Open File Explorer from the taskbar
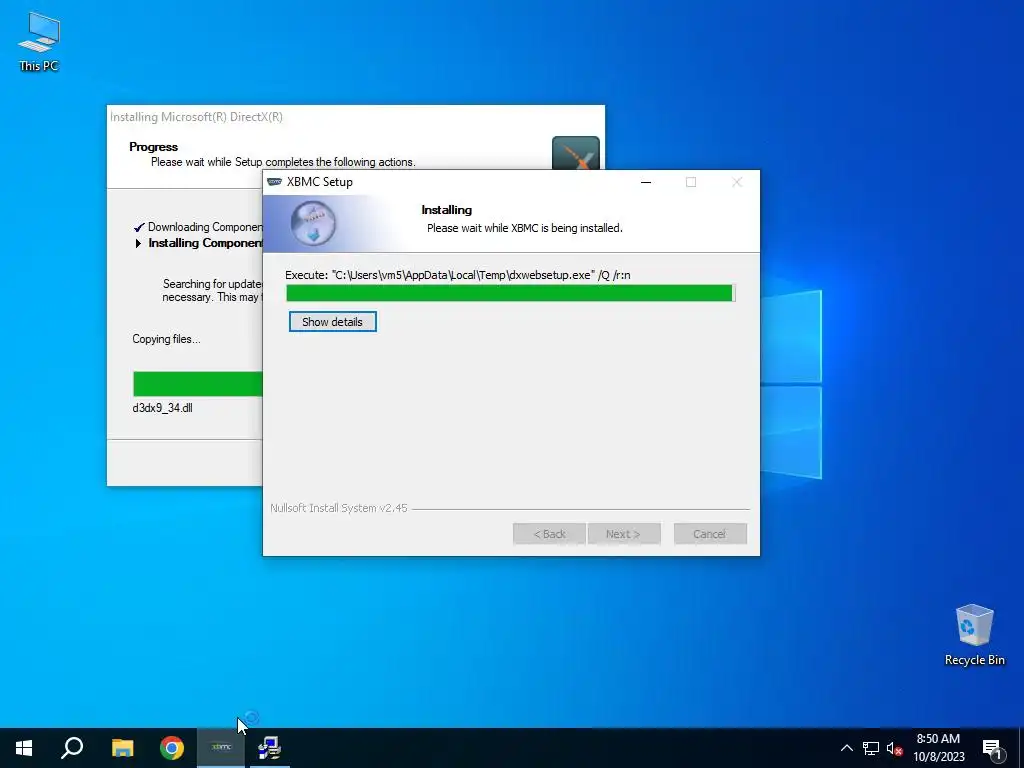The image size is (1024, 768). (122, 748)
